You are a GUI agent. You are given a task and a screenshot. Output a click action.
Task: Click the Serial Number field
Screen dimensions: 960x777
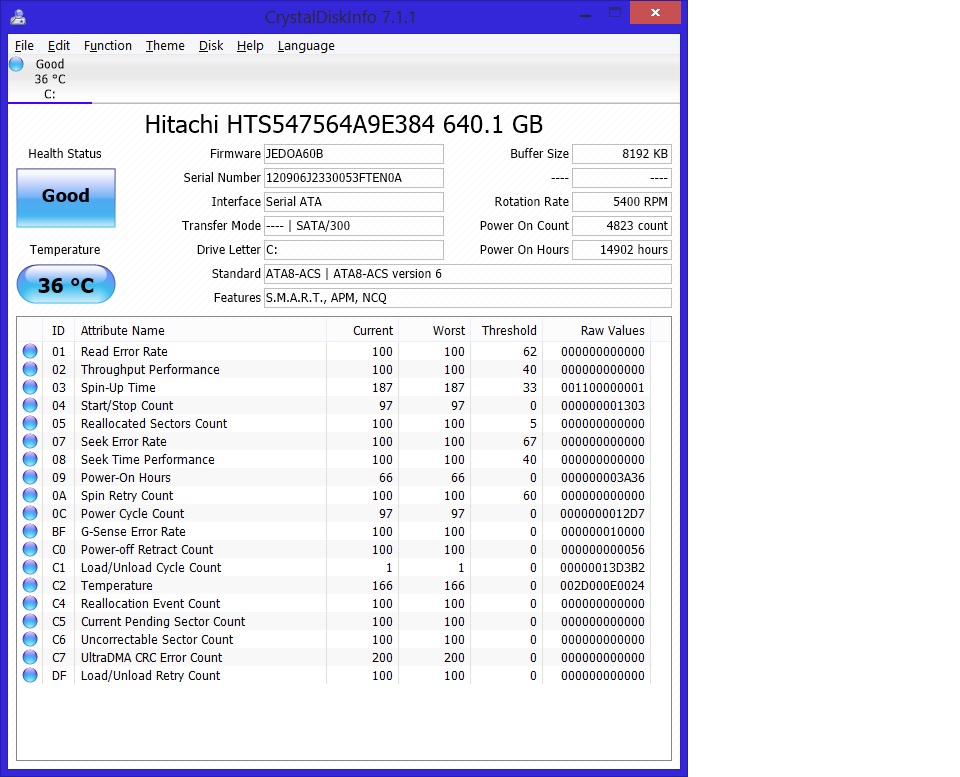point(354,178)
